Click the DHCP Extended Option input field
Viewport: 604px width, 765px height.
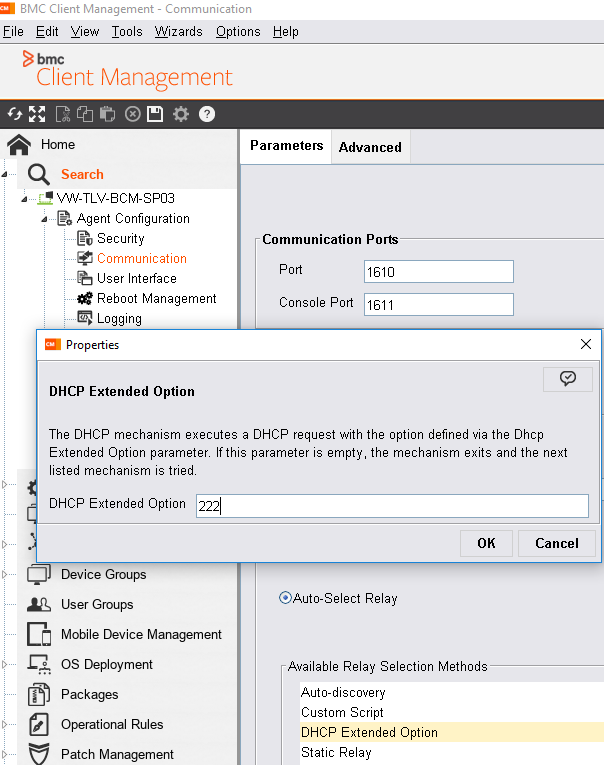click(x=392, y=506)
